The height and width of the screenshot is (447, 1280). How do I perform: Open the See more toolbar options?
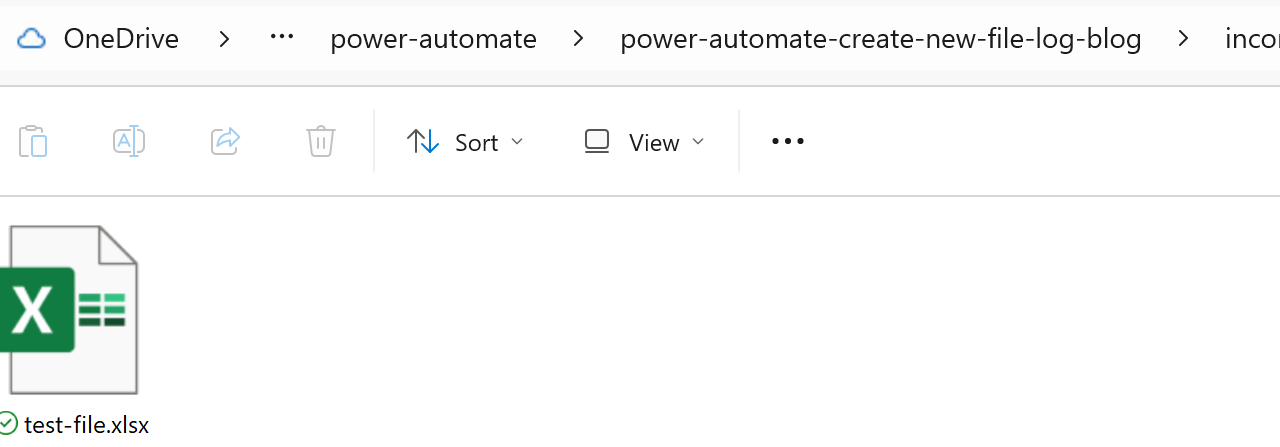tap(788, 142)
